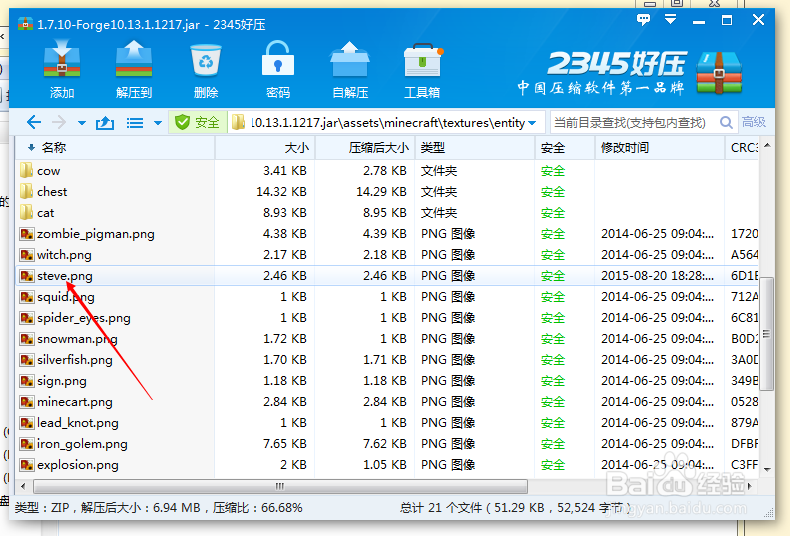Screen dimensions: 790x536
Task: Click the image icon beside witch.png
Action: point(26,255)
